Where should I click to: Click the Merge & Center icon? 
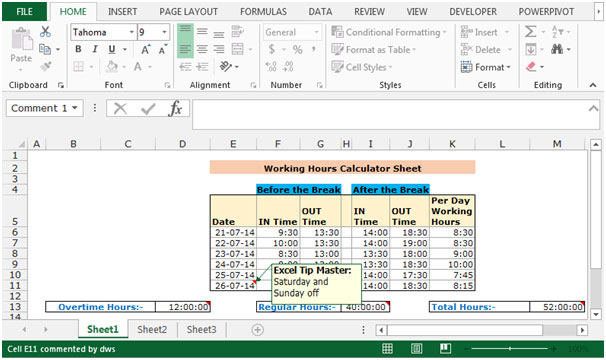[x=237, y=49]
